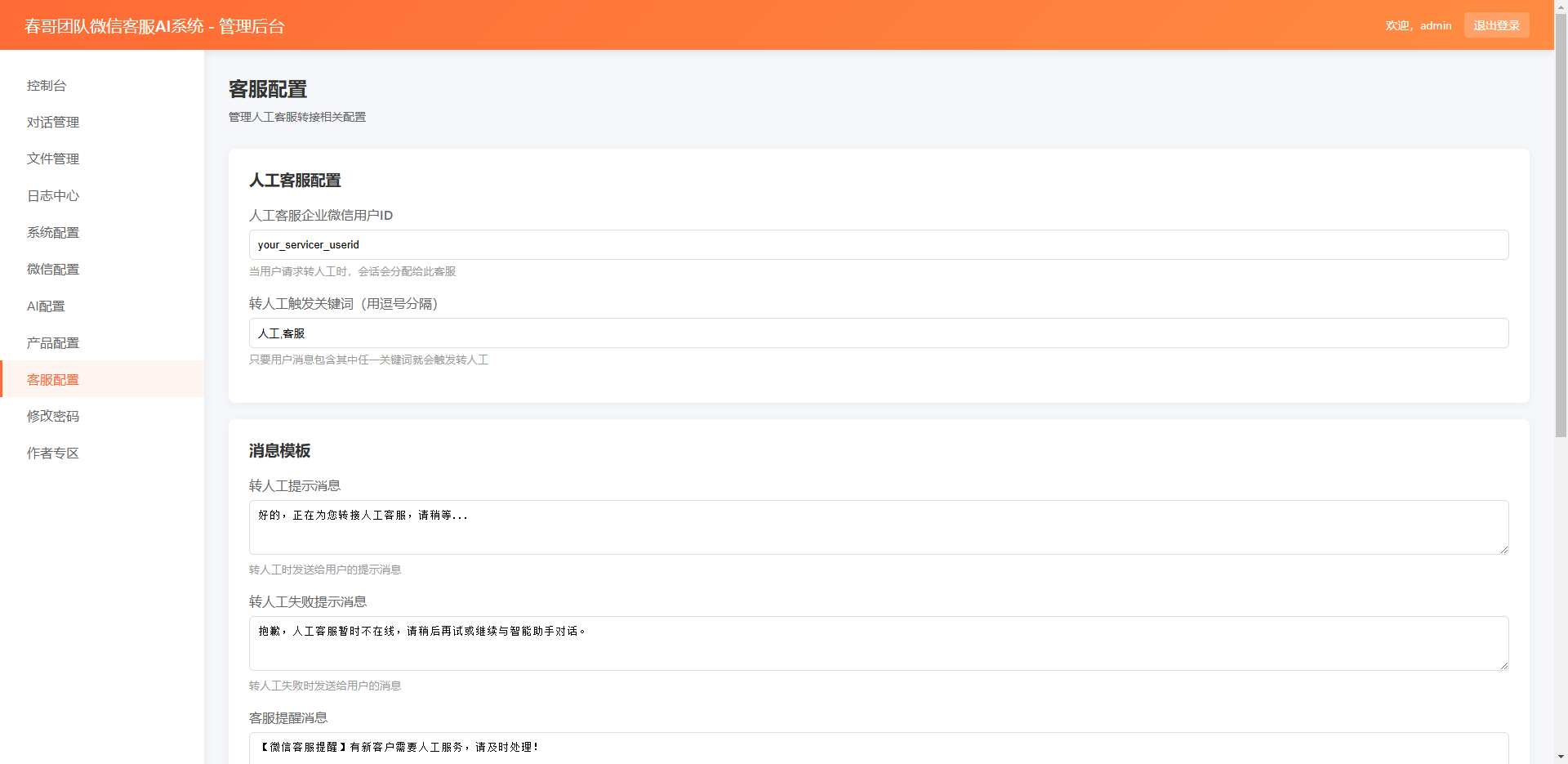1568x764 pixels.
Task: Open the AI配置 menu entry
Action: point(46,306)
